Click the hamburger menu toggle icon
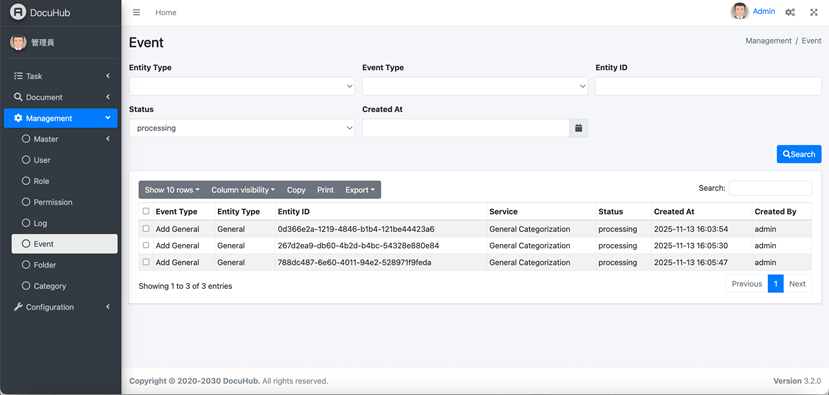This screenshot has height=395, width=829. 136,12
